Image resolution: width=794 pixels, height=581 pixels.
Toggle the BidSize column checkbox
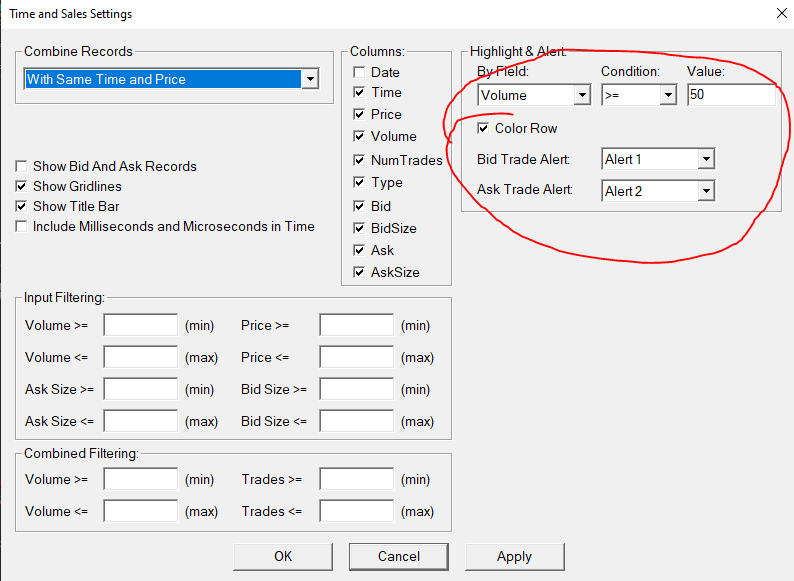(359, 228)
